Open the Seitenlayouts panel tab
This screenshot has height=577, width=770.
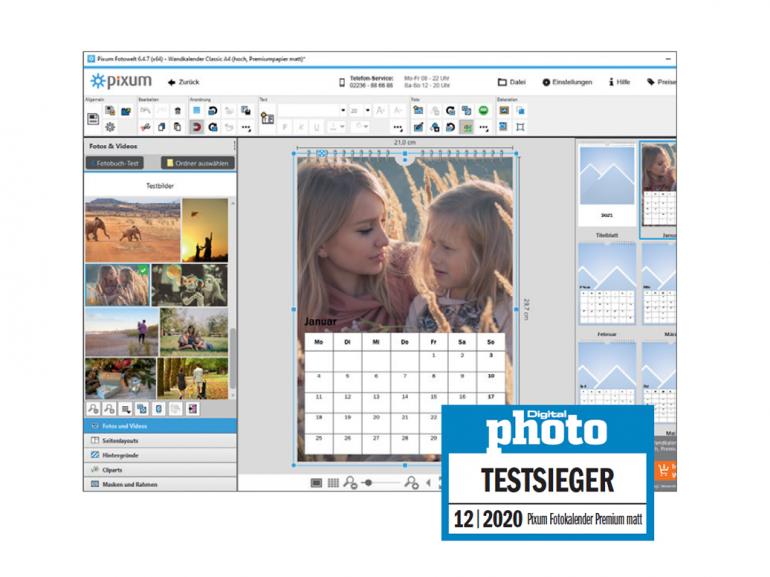point(161,440)
